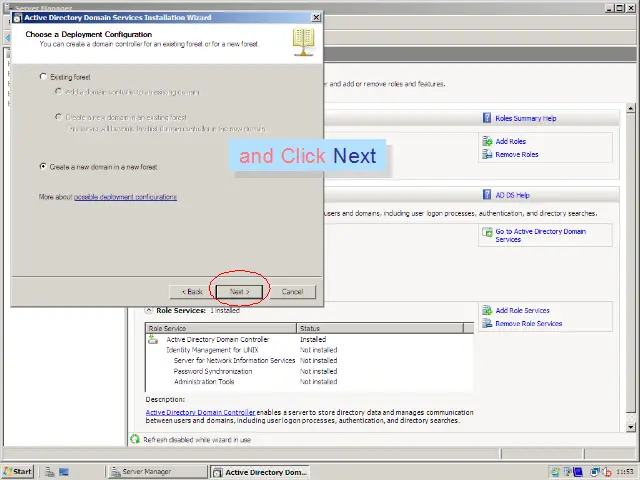Click the Refresh icon in status area
This screenshot has height=480, width=640.
[135, 439]
